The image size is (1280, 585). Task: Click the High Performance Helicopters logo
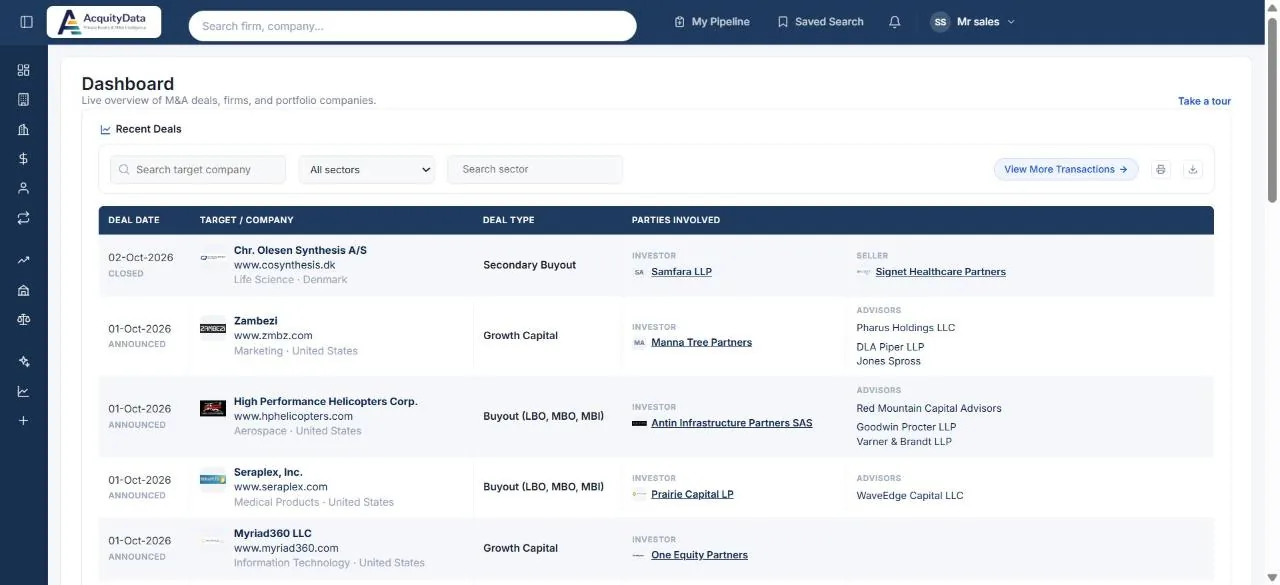pos(213,408)
